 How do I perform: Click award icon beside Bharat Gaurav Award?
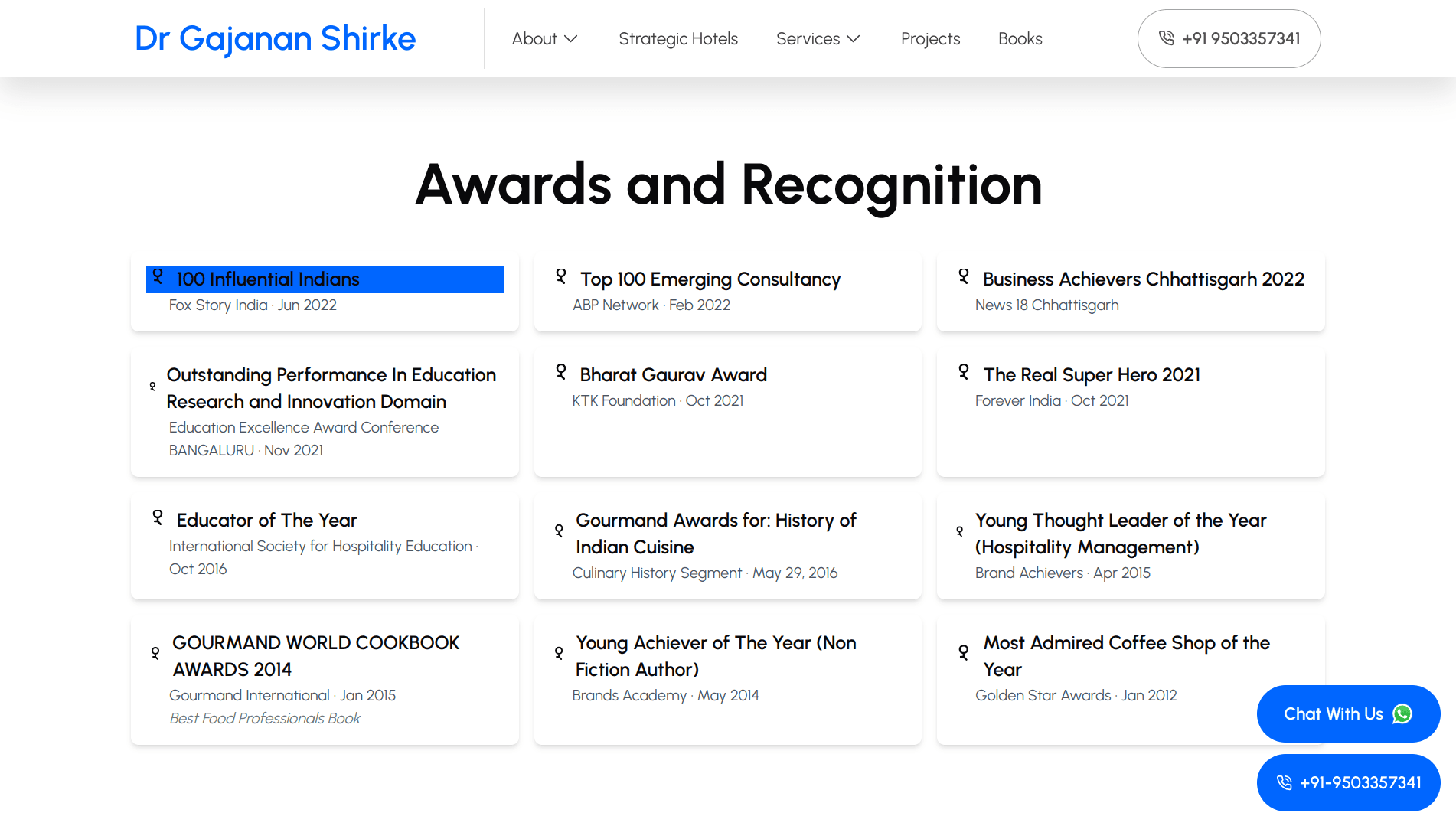click(561, 372)
